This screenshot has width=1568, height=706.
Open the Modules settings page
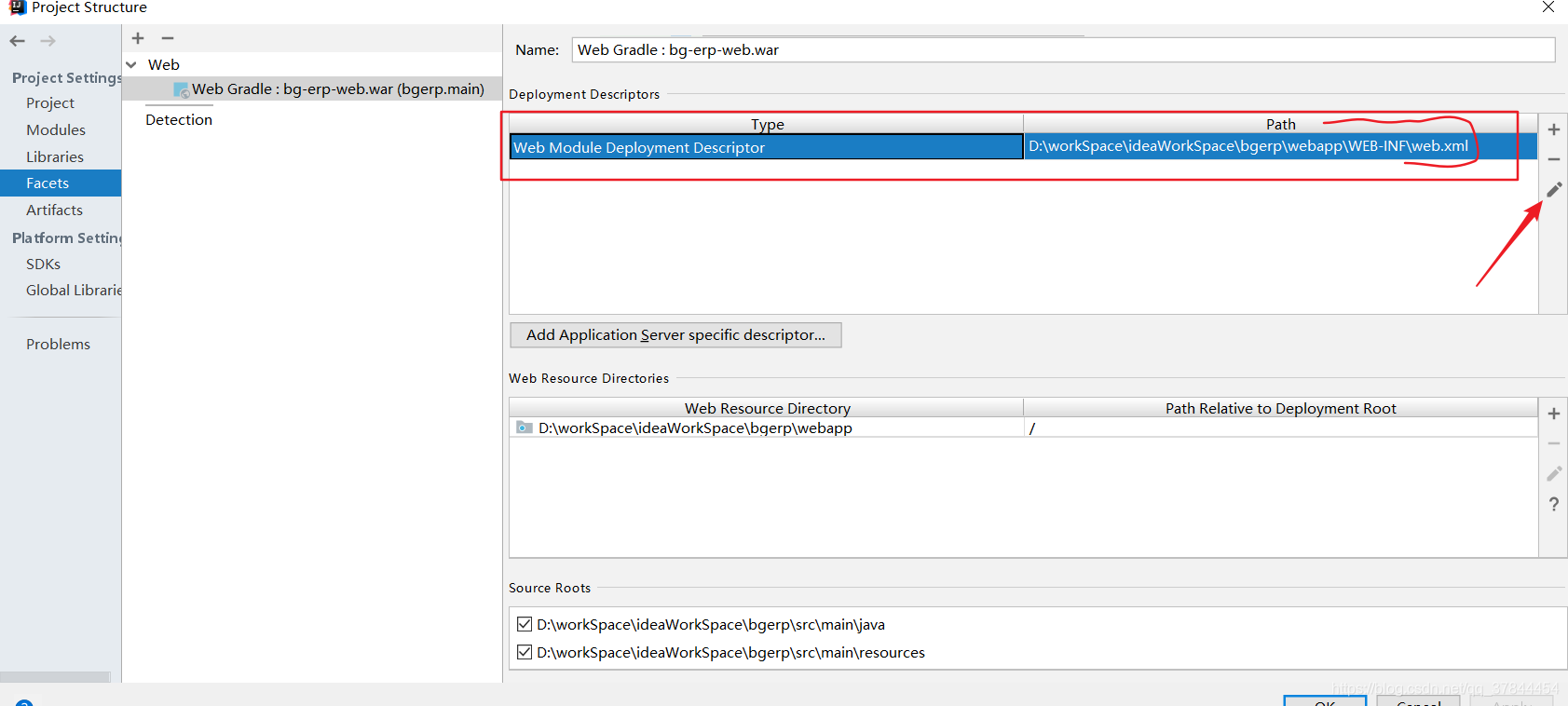point(56,130)
